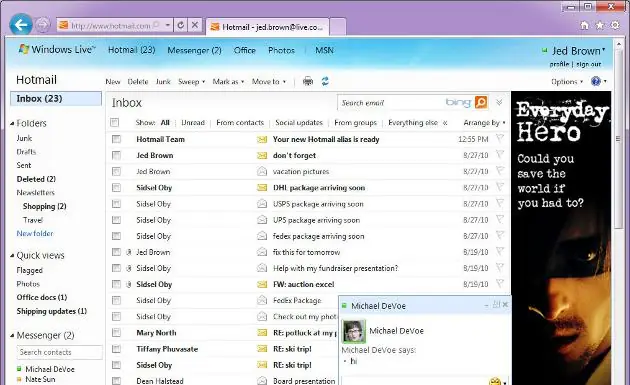Open the Shopping (2) folder
This screenshot has width=630, height=385.
click(45, 206)
